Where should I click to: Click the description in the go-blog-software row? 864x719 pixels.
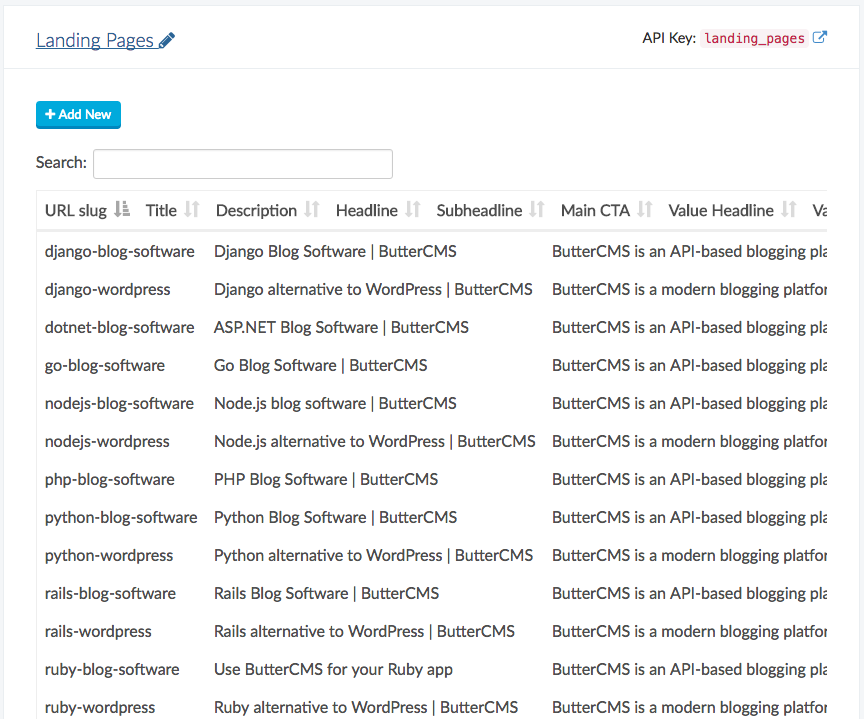pyautogui.click(x=689, y=365)
